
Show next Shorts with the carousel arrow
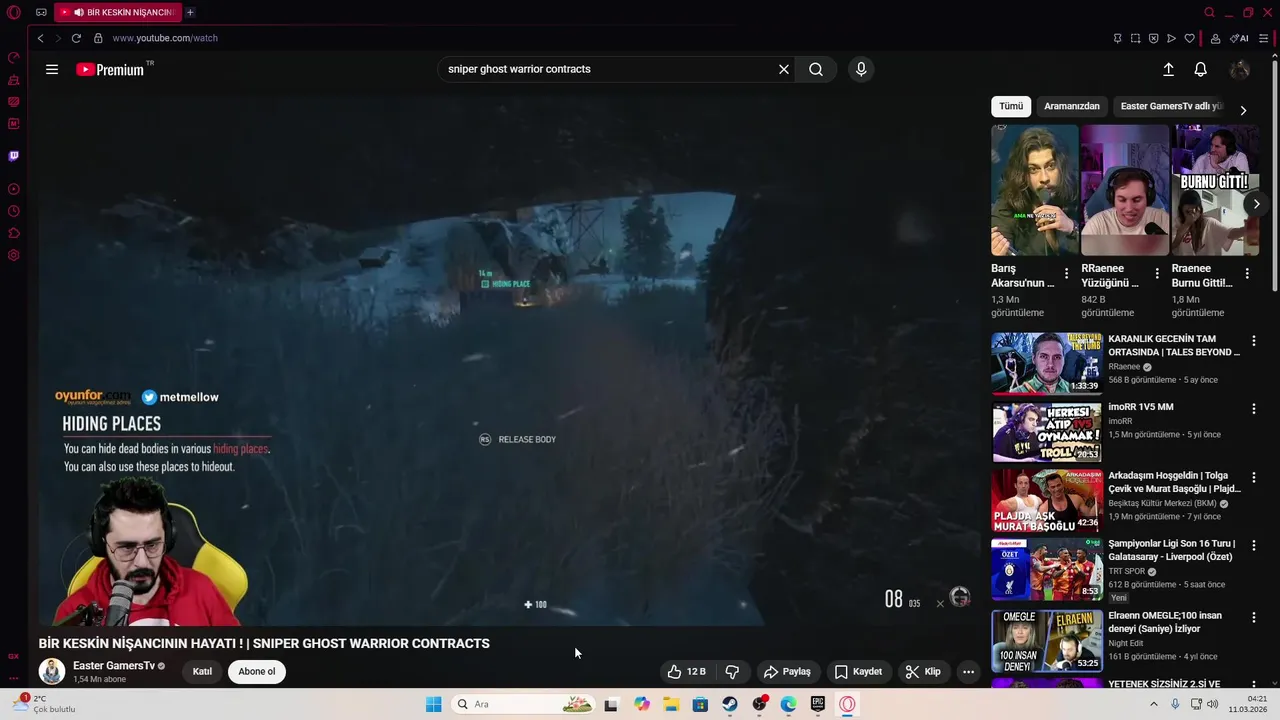pos(1256,204)
